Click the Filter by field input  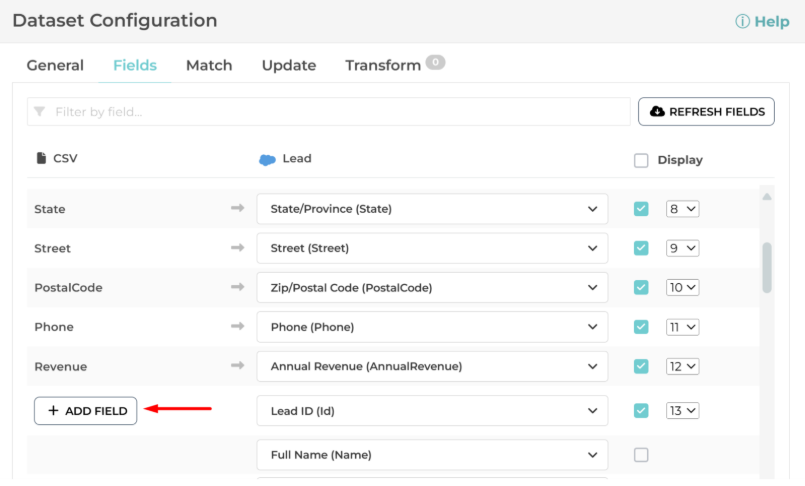[328, 112]
